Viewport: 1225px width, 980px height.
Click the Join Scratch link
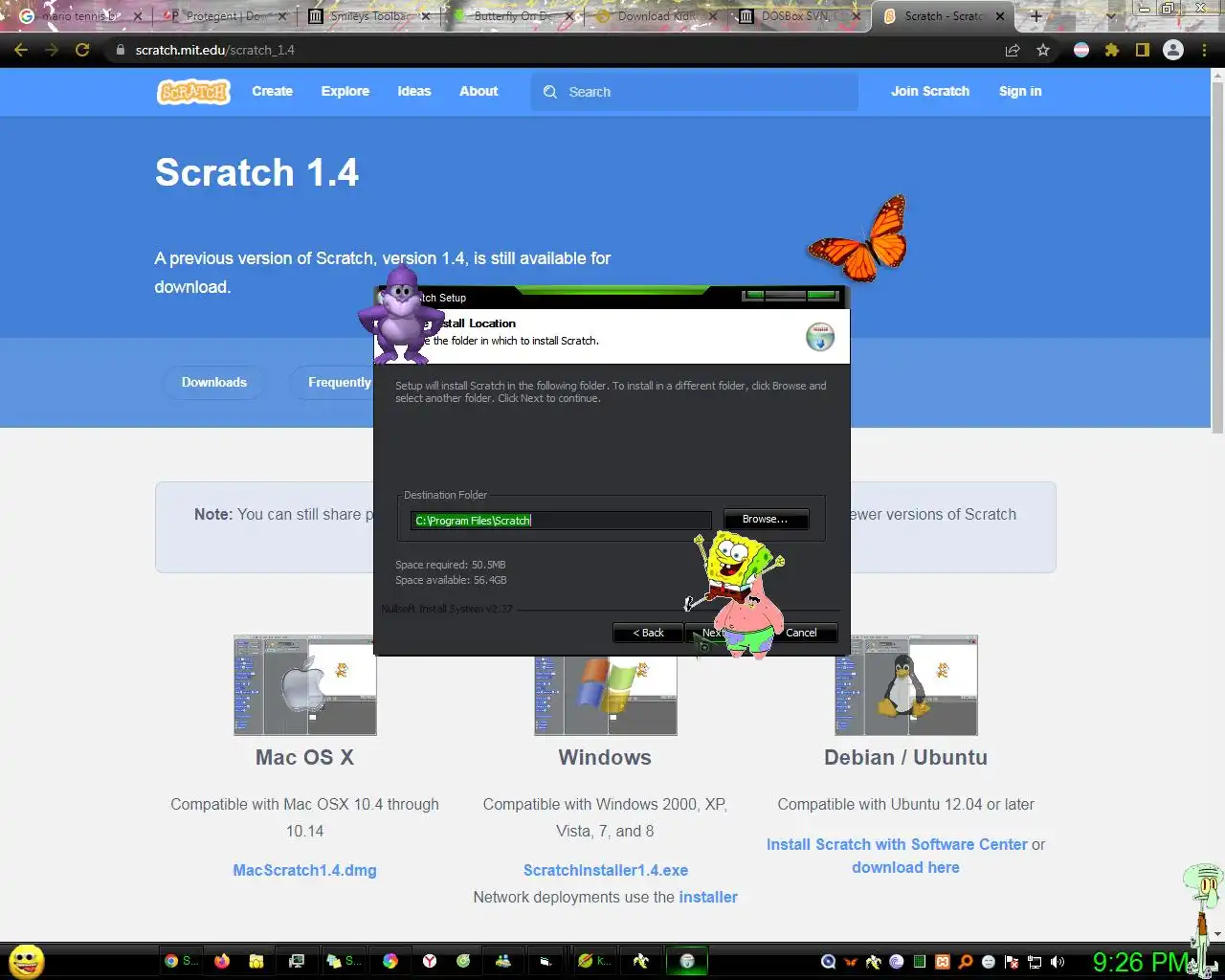pyautogui.click(x=930, y=91)
